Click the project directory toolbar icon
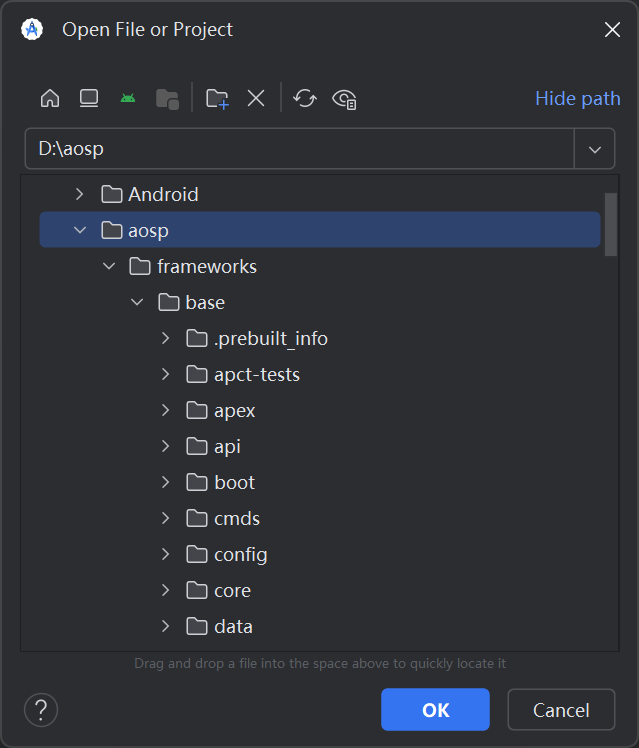Viewport: 639px width, 748px height. click(x=167, y=99)
